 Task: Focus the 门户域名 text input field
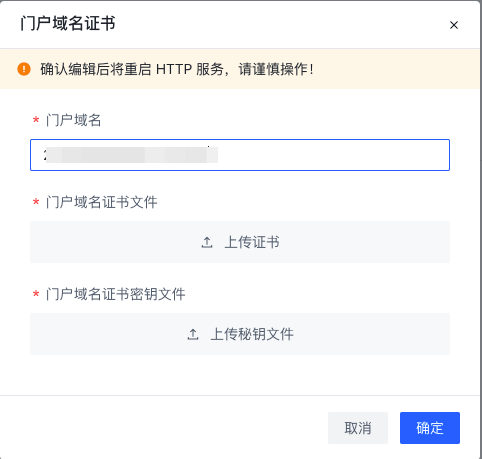pos(240,155)
